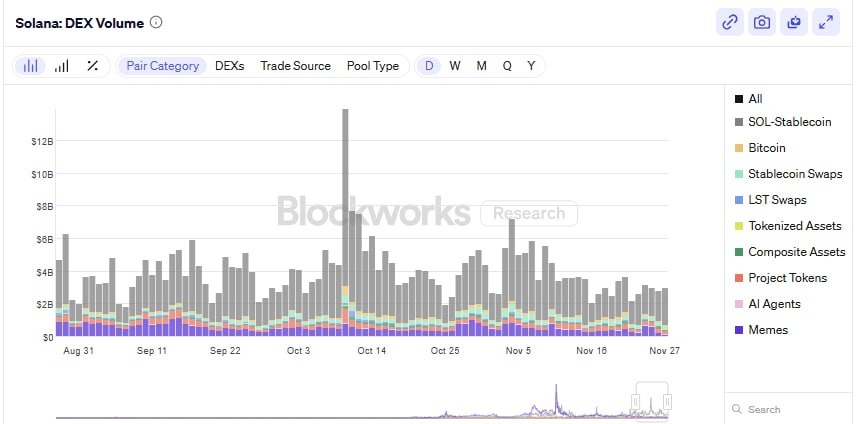Image resolution: width=857 pixels, height=424 pixels.
Task: Open the DEX Volume info tooltip
Action: click(x=156, y=22)
